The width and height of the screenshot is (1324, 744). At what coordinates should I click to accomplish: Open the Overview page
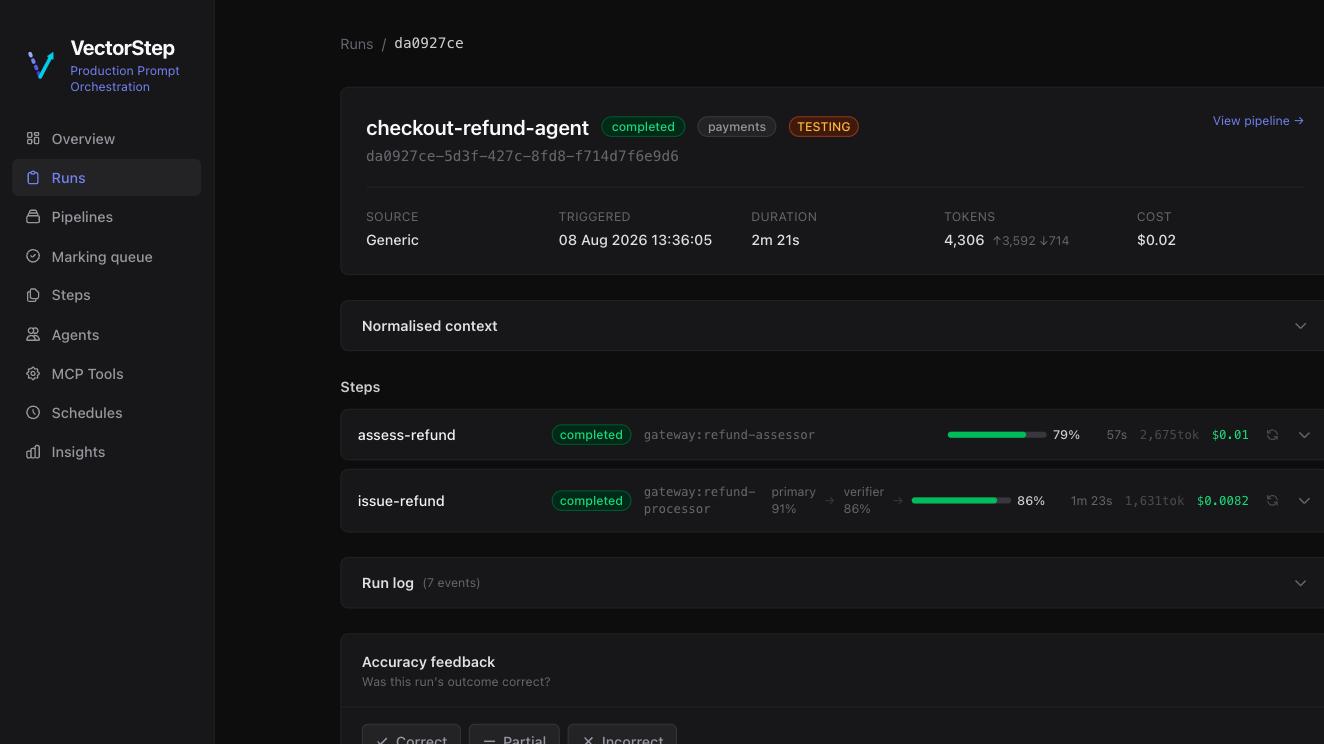(x=107, y=138)
